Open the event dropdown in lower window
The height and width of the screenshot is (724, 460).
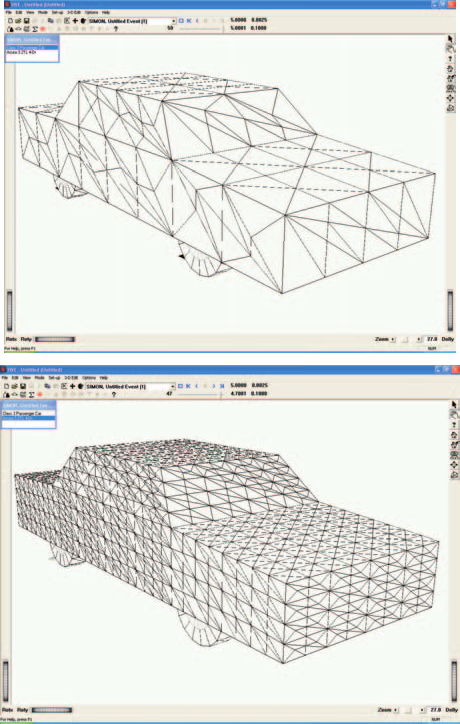point(173,386)
